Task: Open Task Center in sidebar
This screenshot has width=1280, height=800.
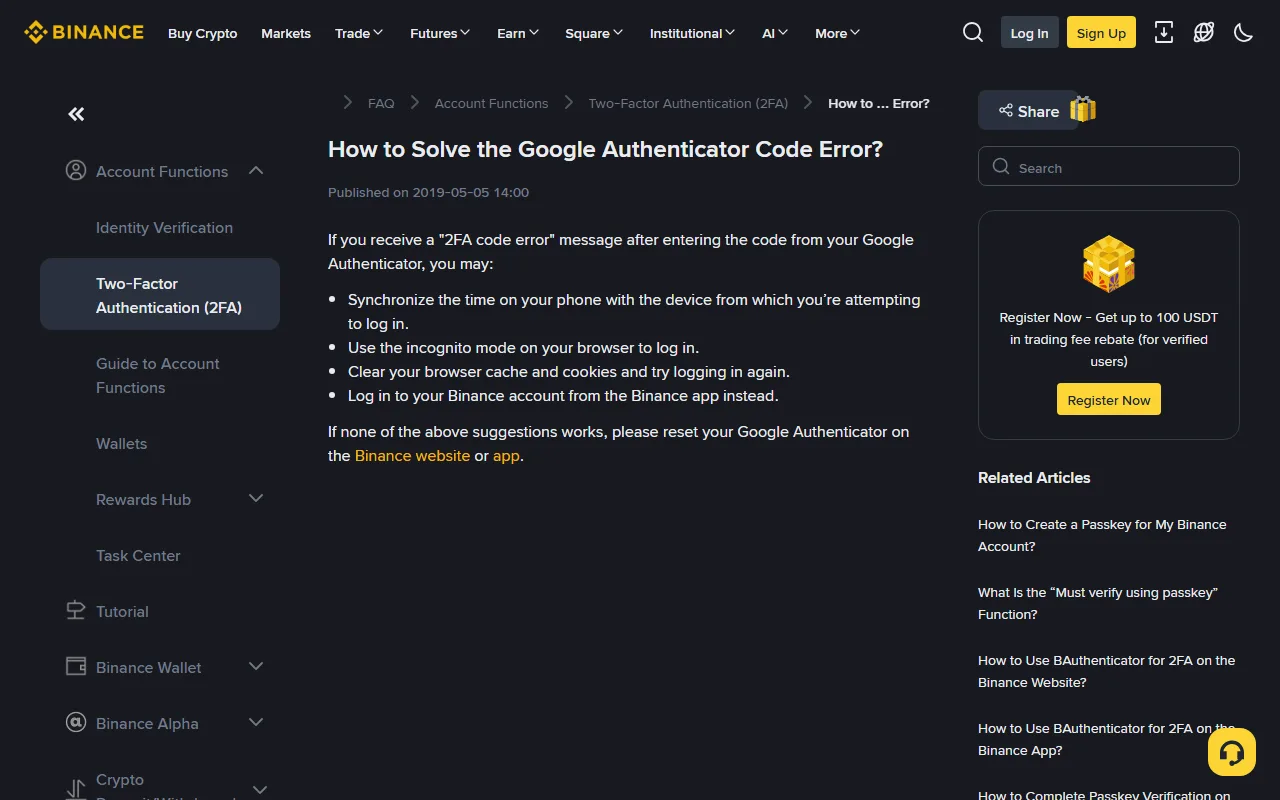Action: pyautogui.click(x=138, y=555)
